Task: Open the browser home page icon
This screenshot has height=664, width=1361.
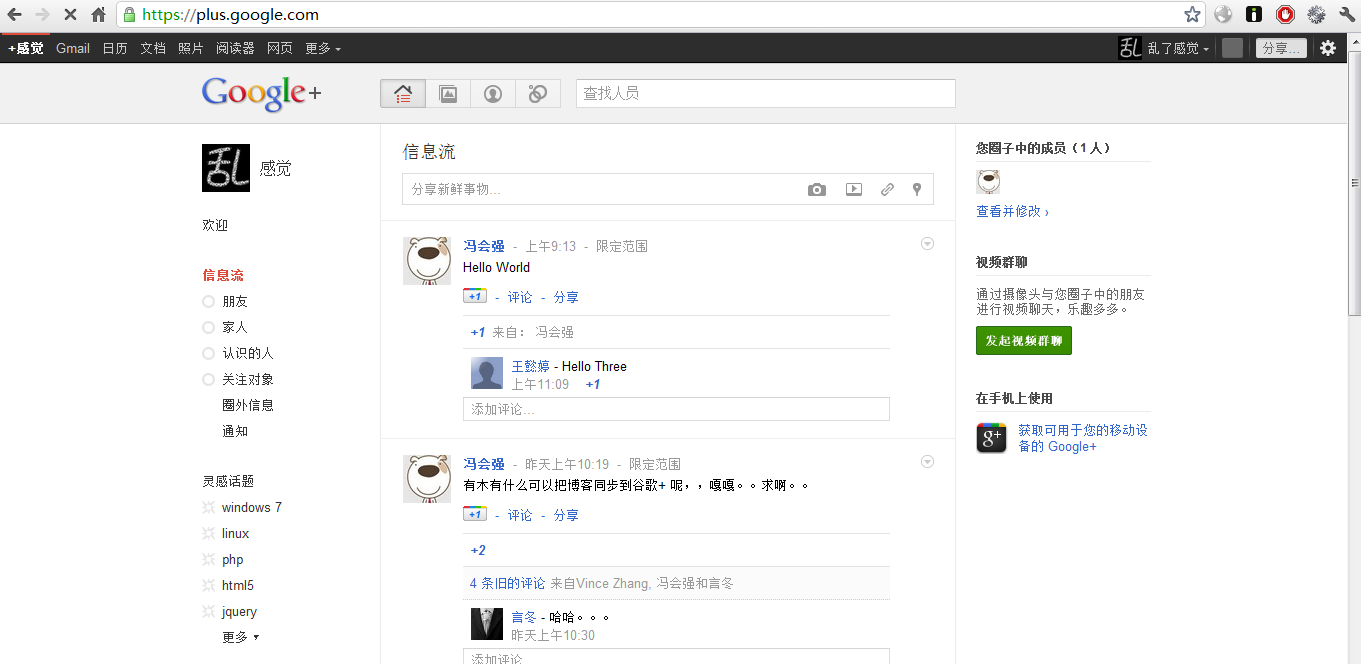Action: click(98, 15)
